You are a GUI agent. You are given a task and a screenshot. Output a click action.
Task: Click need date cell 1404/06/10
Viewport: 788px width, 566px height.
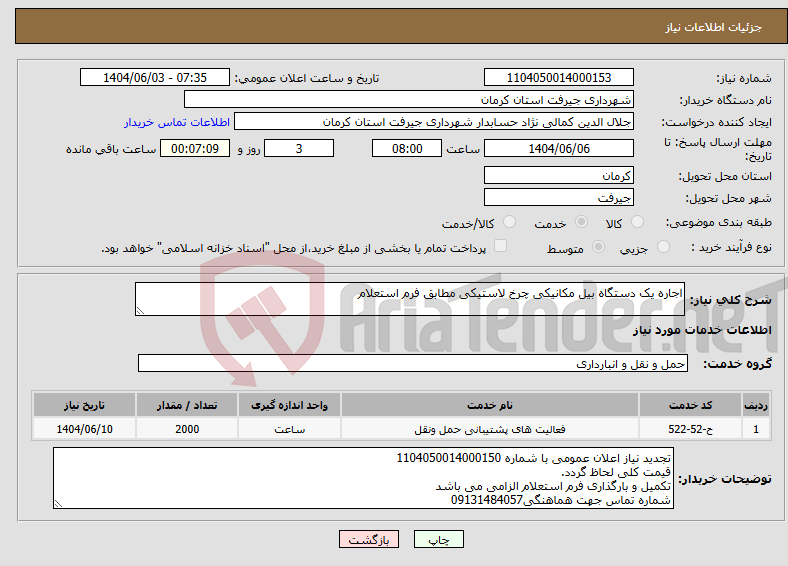[x=84, y=429]
